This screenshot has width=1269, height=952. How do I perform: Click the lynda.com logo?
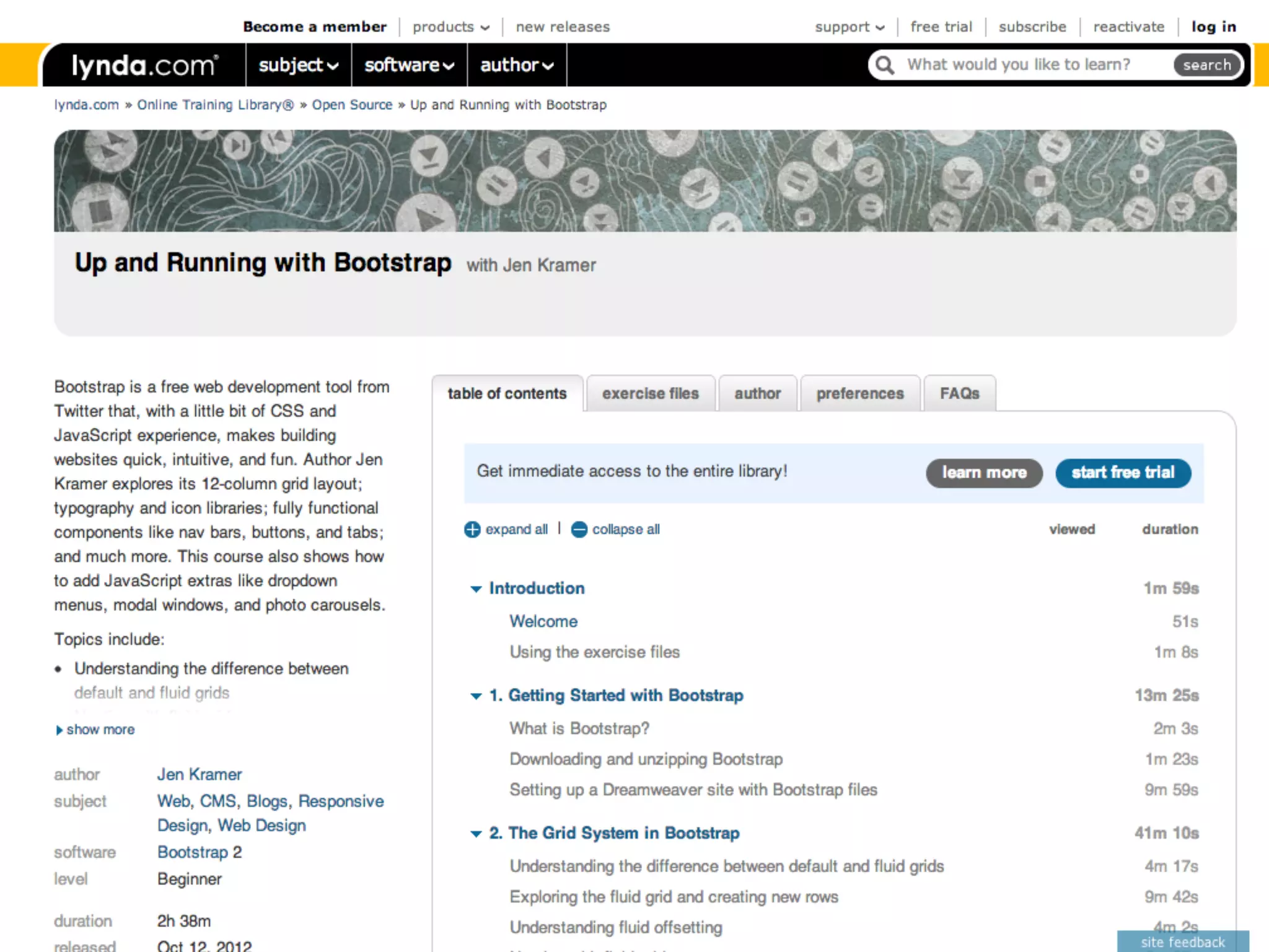(x=144, y=65)
